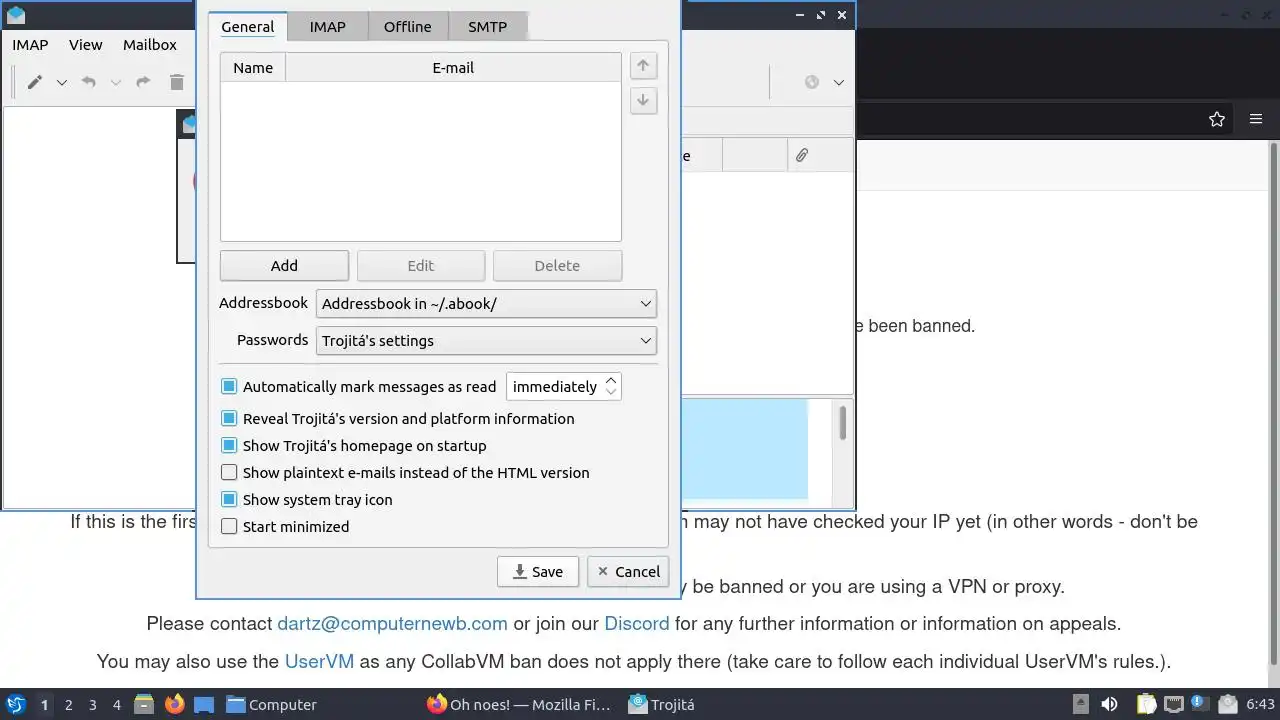
Task: Click the paperclip attachment column header
Action: (x=802, y=155)
